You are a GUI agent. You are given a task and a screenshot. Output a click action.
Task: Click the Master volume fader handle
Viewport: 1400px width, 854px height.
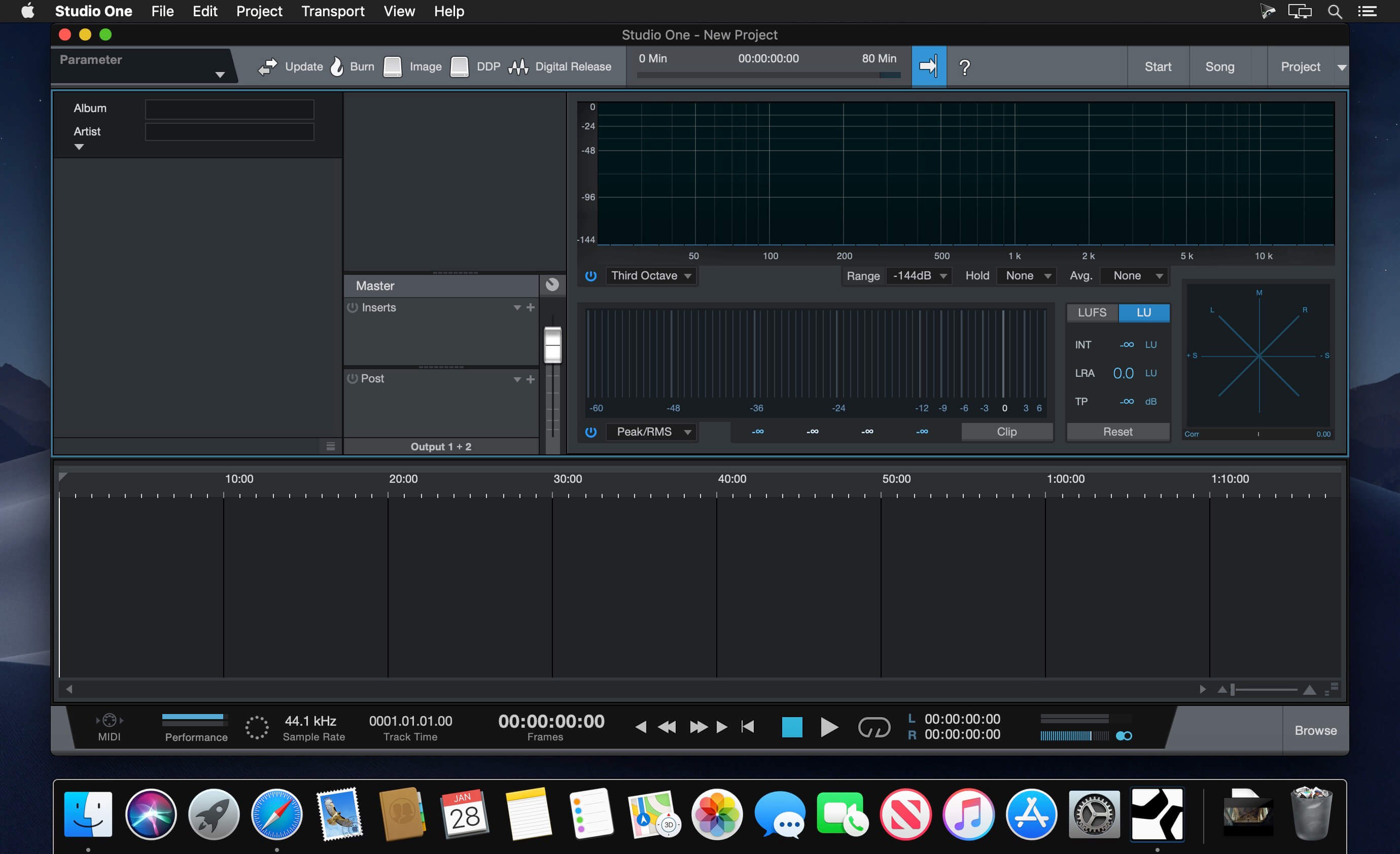coord(553,345)
